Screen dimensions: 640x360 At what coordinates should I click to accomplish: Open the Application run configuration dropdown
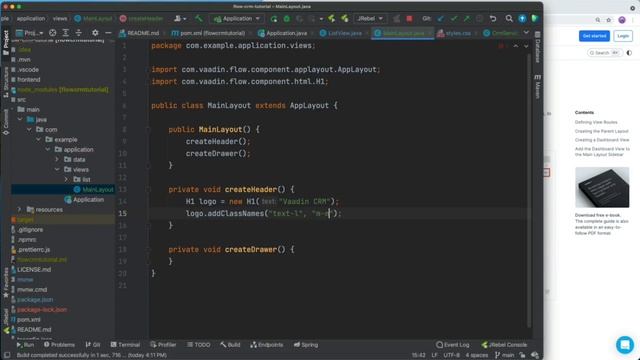[237, 18]
